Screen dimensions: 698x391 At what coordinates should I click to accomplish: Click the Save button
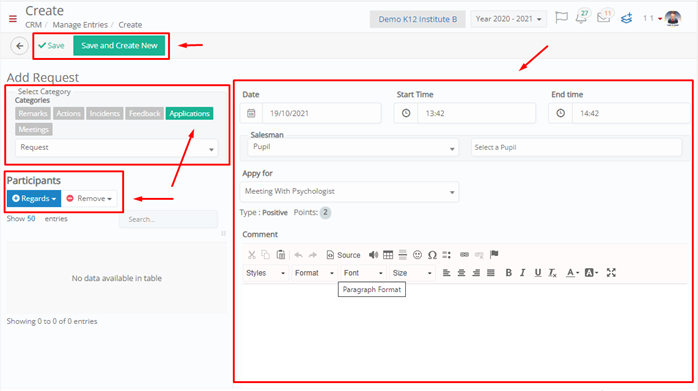point(51,45)
